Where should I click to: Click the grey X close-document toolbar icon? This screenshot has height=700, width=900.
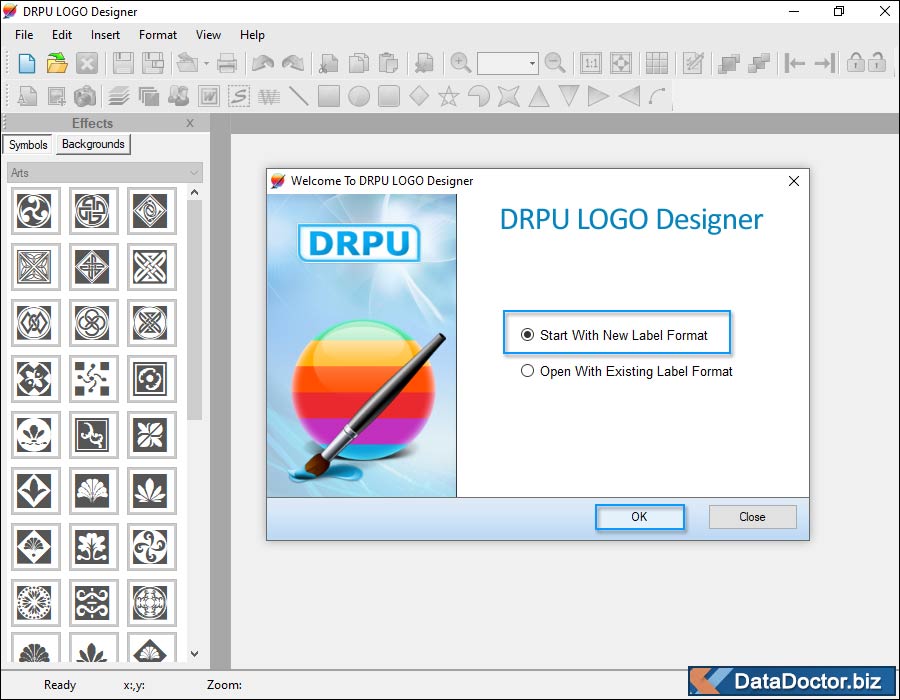[x=87, y=63]
